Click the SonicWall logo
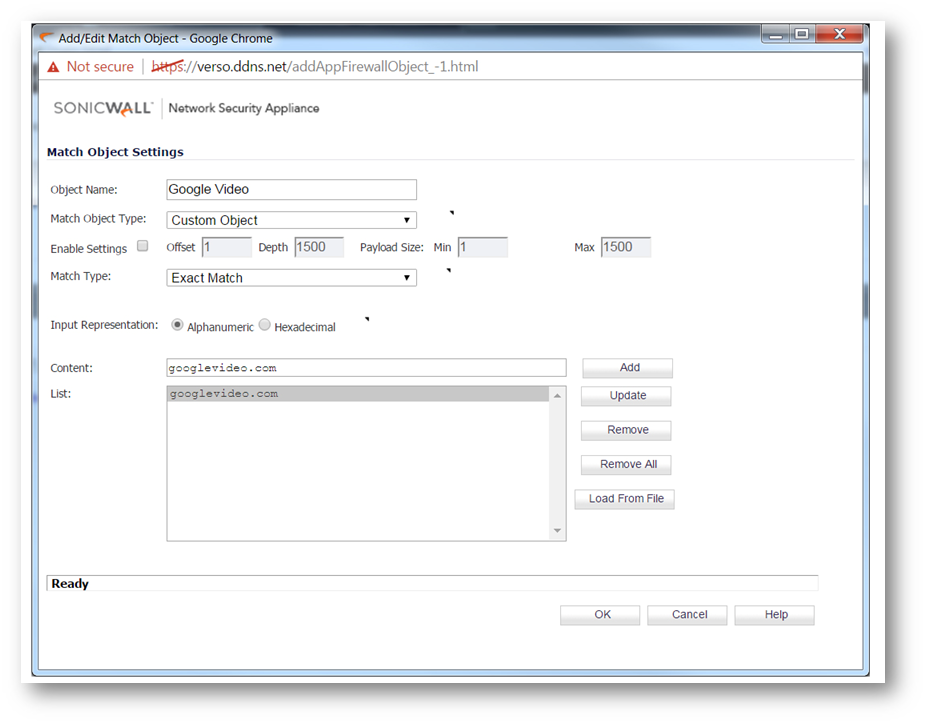This screenshot has height=725, width=927. [x=103, y=108]
